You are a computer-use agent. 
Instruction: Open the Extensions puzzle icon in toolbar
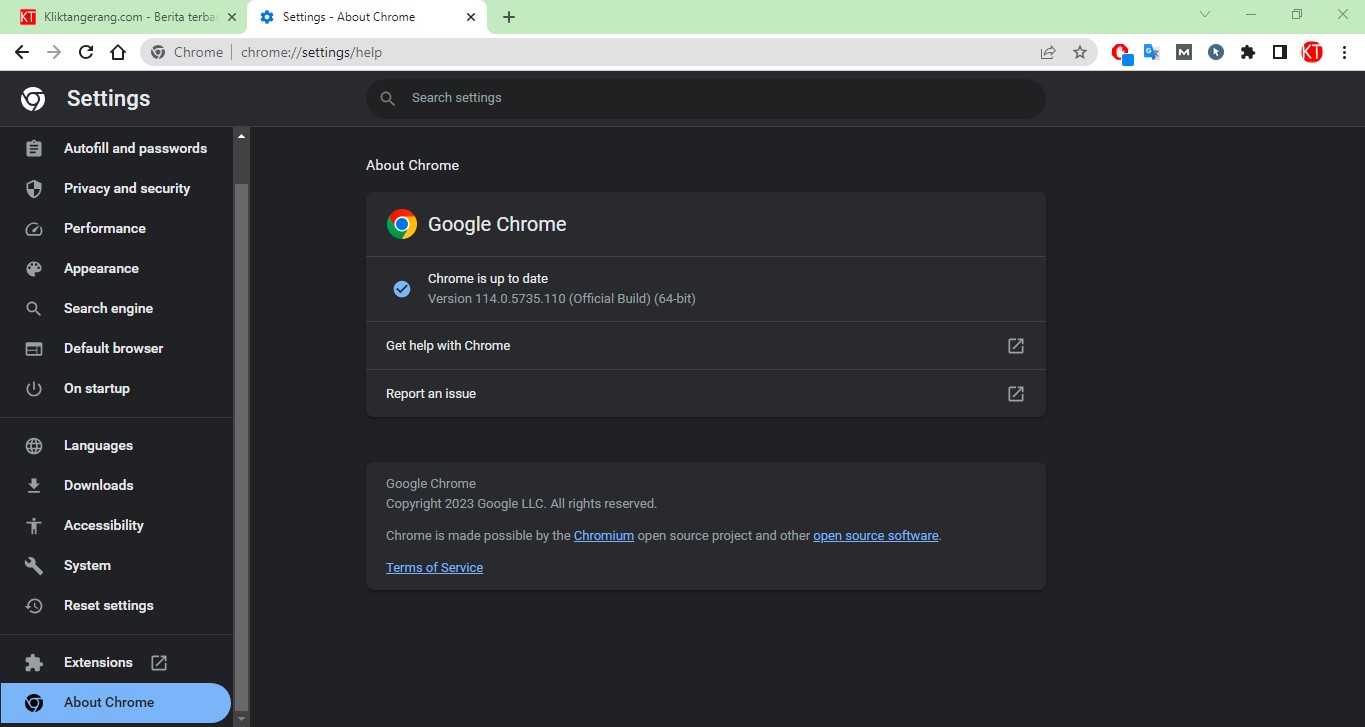point(1248,52)
